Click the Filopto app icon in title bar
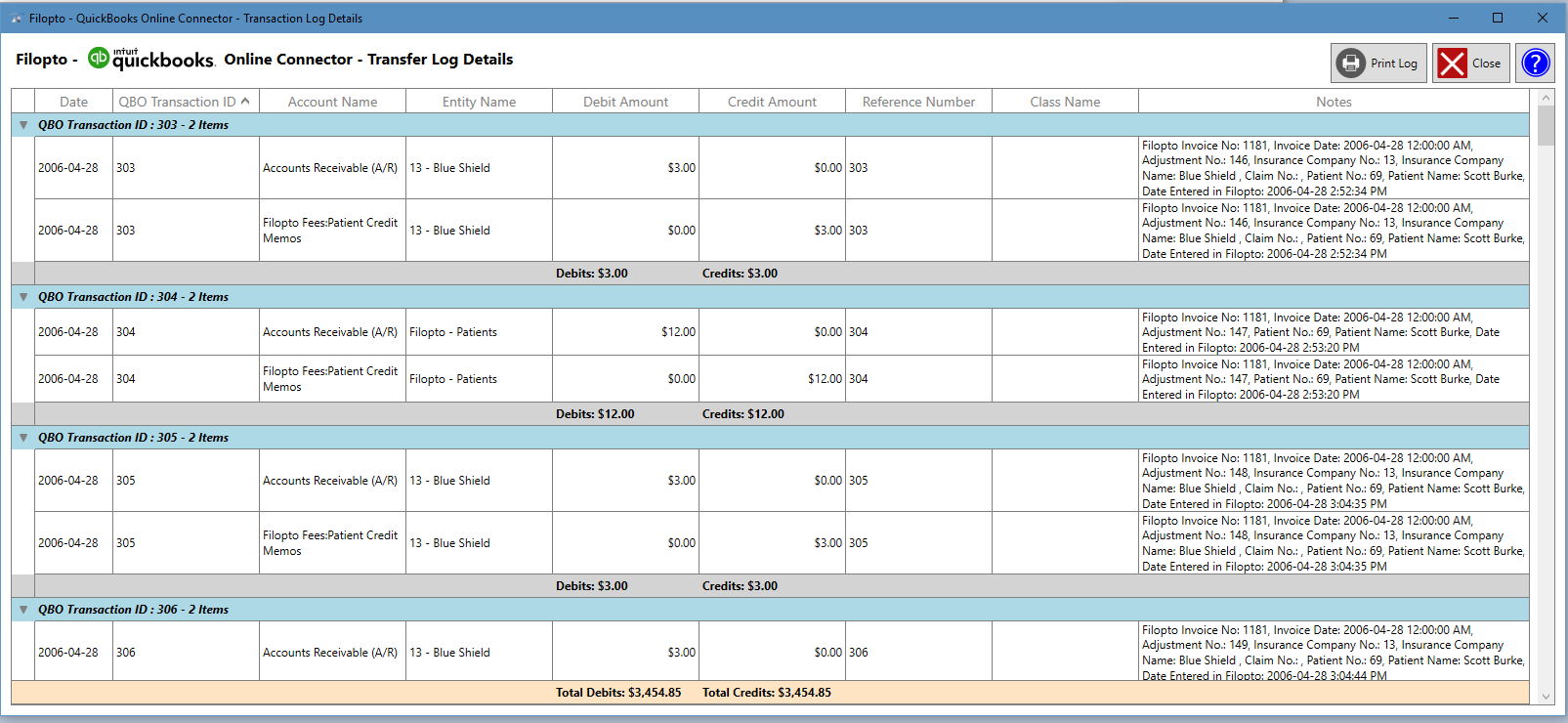The image size is (1568, 723). click(16, 18)
